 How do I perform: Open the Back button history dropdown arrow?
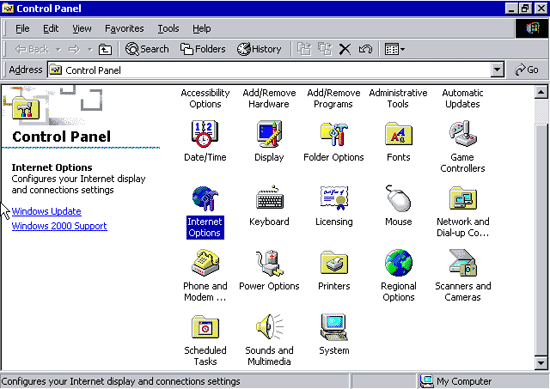(59, 49)
